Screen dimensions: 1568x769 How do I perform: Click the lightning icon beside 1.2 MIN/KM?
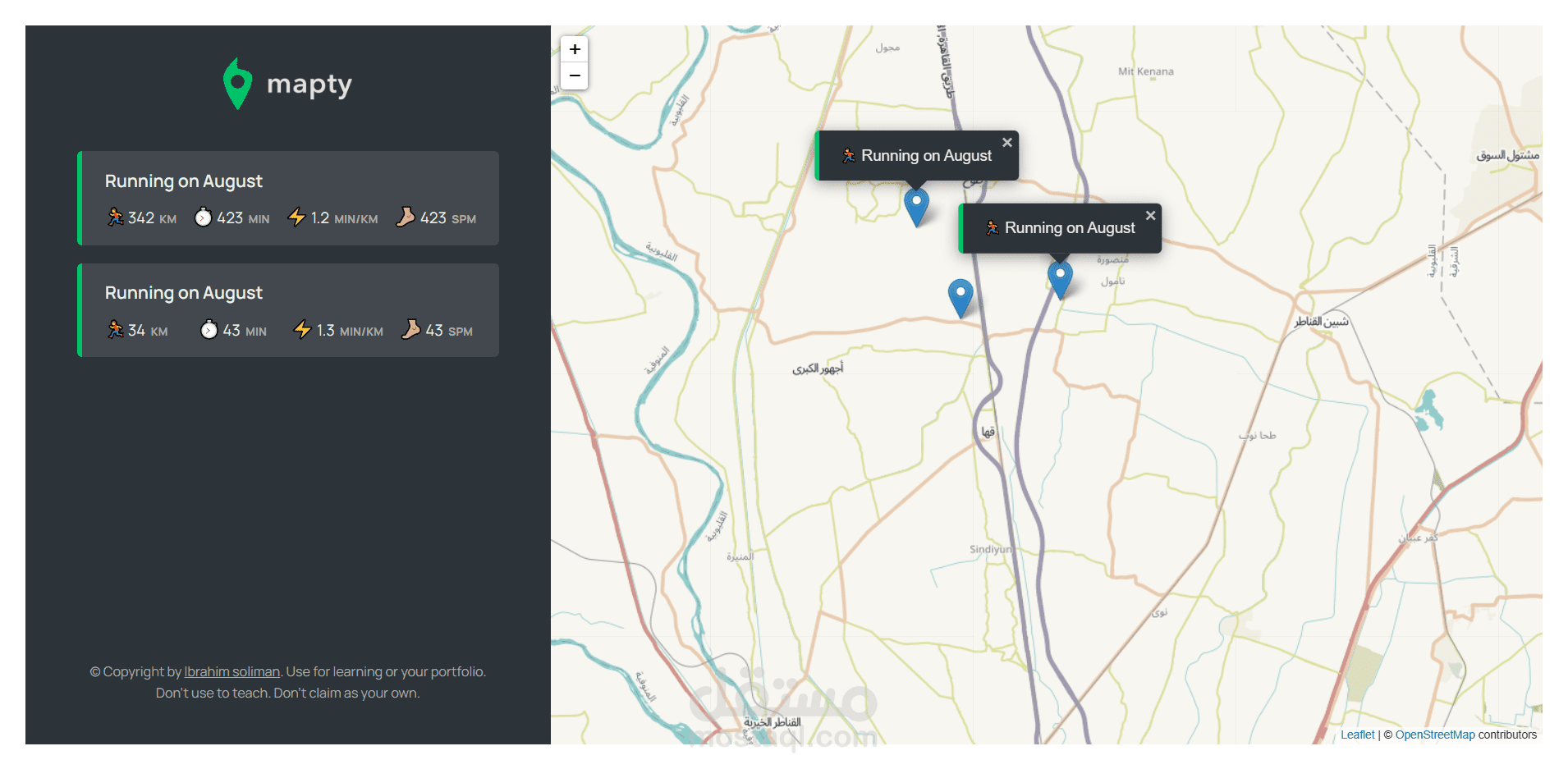(296, 217)
